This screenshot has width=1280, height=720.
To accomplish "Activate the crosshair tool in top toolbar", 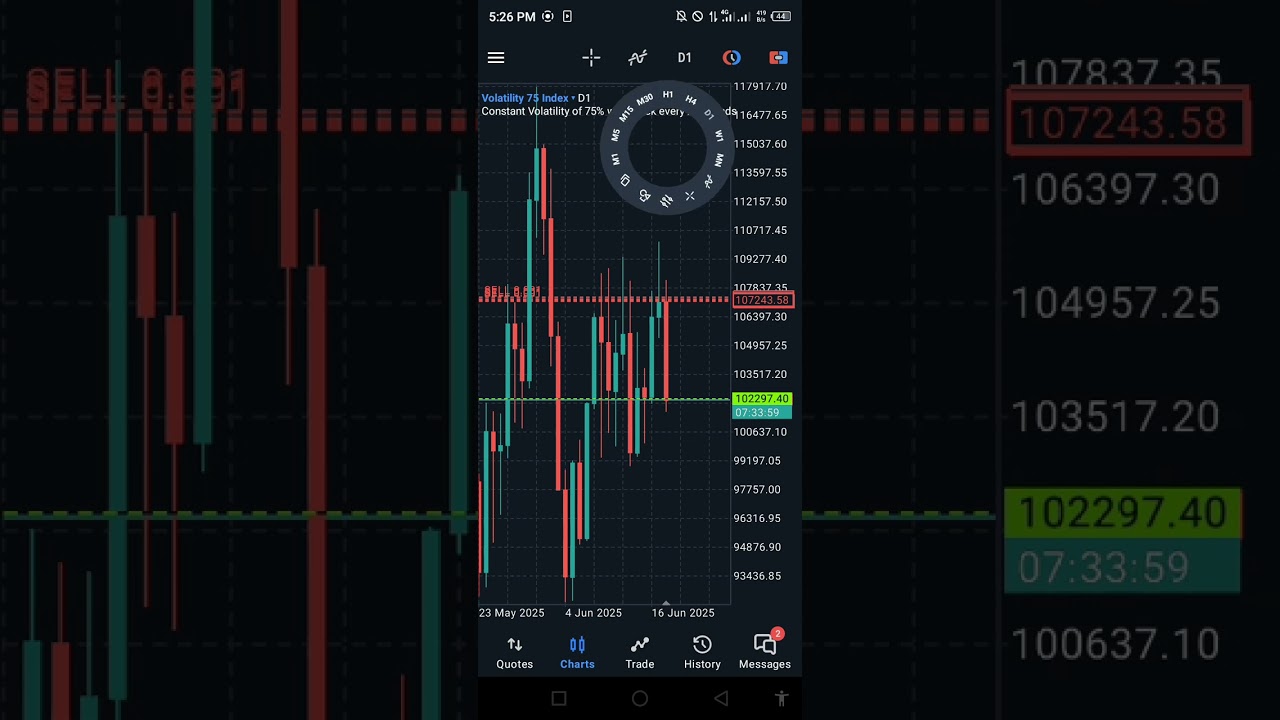I will (x=591, y=58).
